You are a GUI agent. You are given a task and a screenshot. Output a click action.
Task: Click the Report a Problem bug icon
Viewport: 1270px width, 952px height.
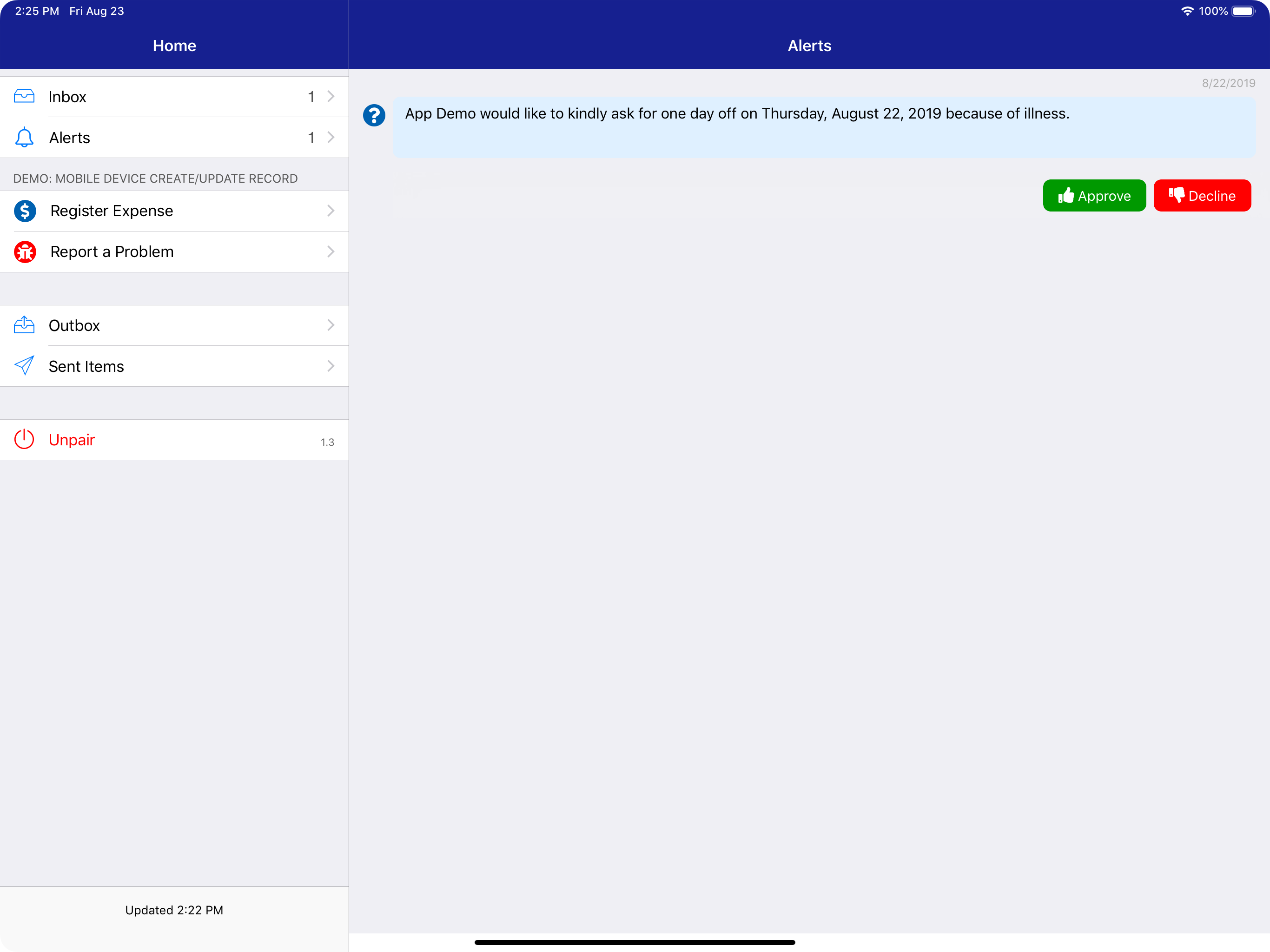click(x=25, y=251)
